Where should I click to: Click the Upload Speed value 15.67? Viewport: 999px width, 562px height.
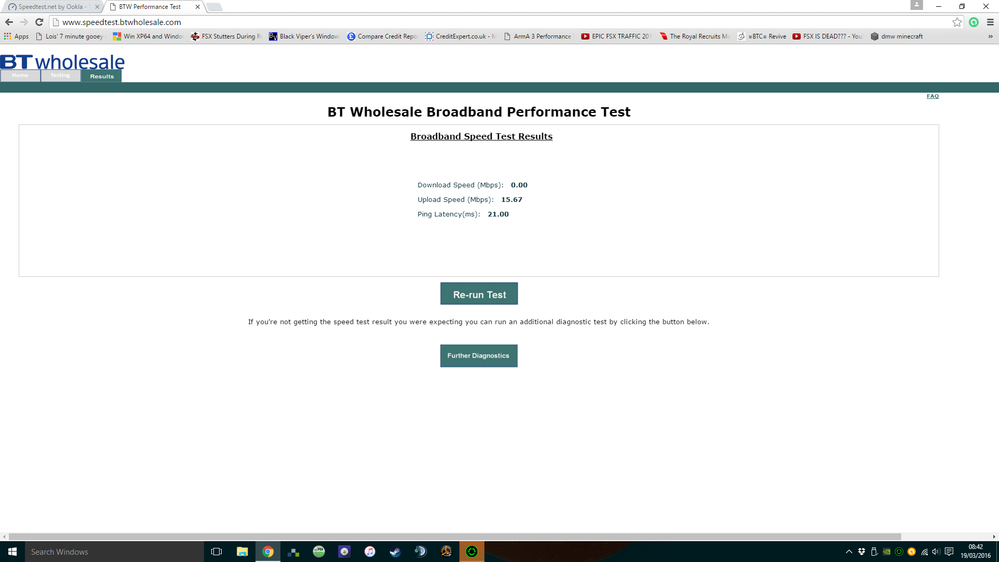(x=511, y=199)
